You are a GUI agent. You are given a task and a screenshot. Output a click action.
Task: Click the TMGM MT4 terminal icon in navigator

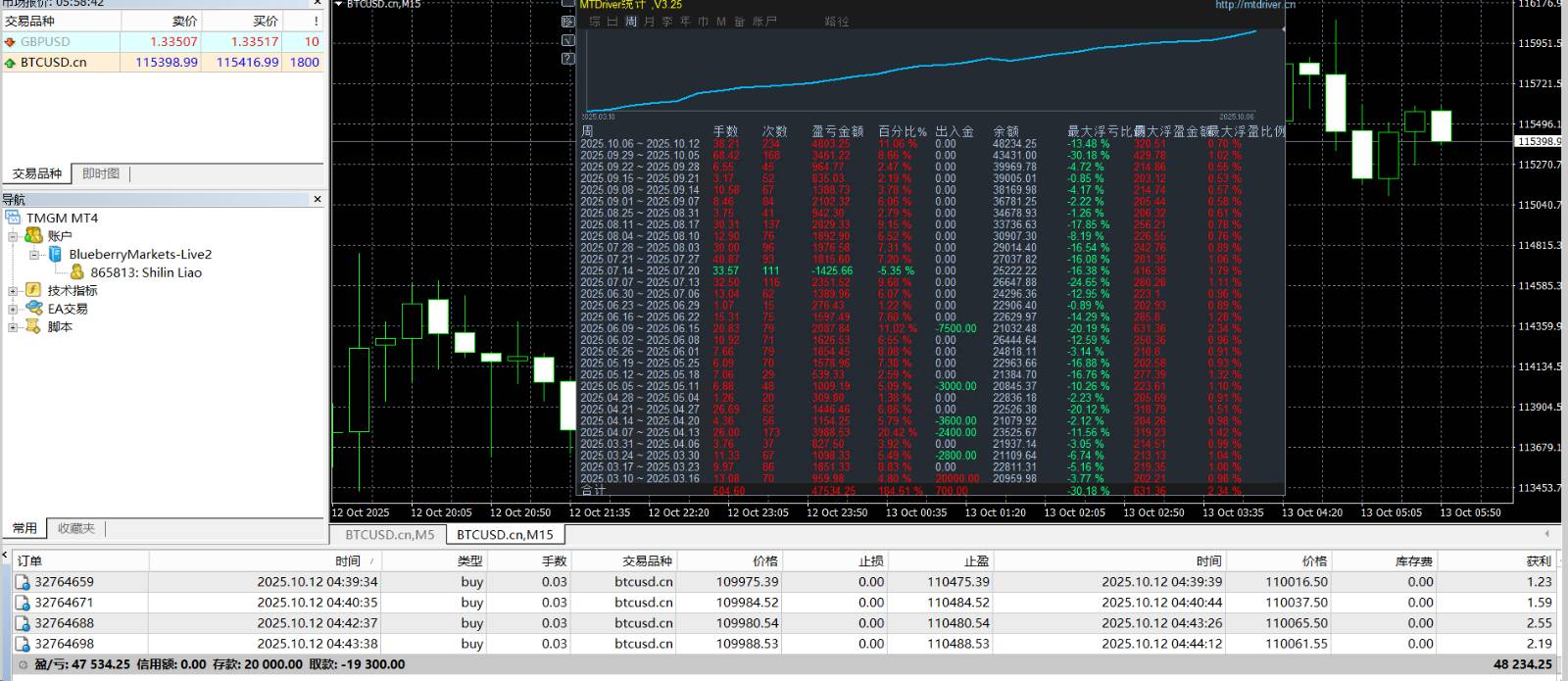tap(14, 218)
